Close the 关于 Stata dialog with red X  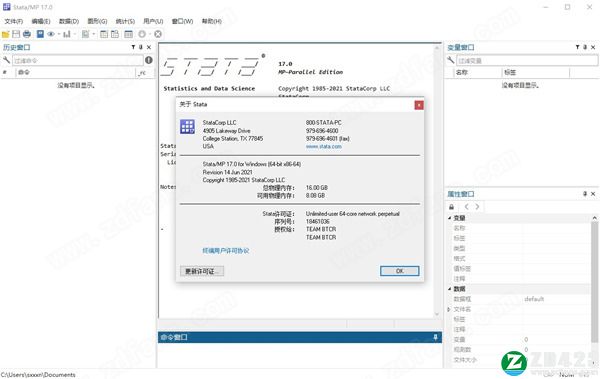(x=419, y=105)
